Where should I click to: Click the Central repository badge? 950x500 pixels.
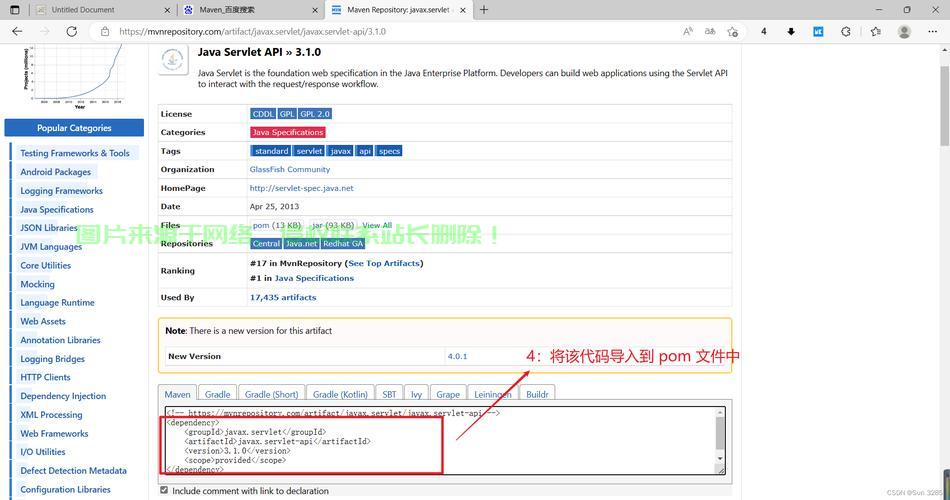266,244
